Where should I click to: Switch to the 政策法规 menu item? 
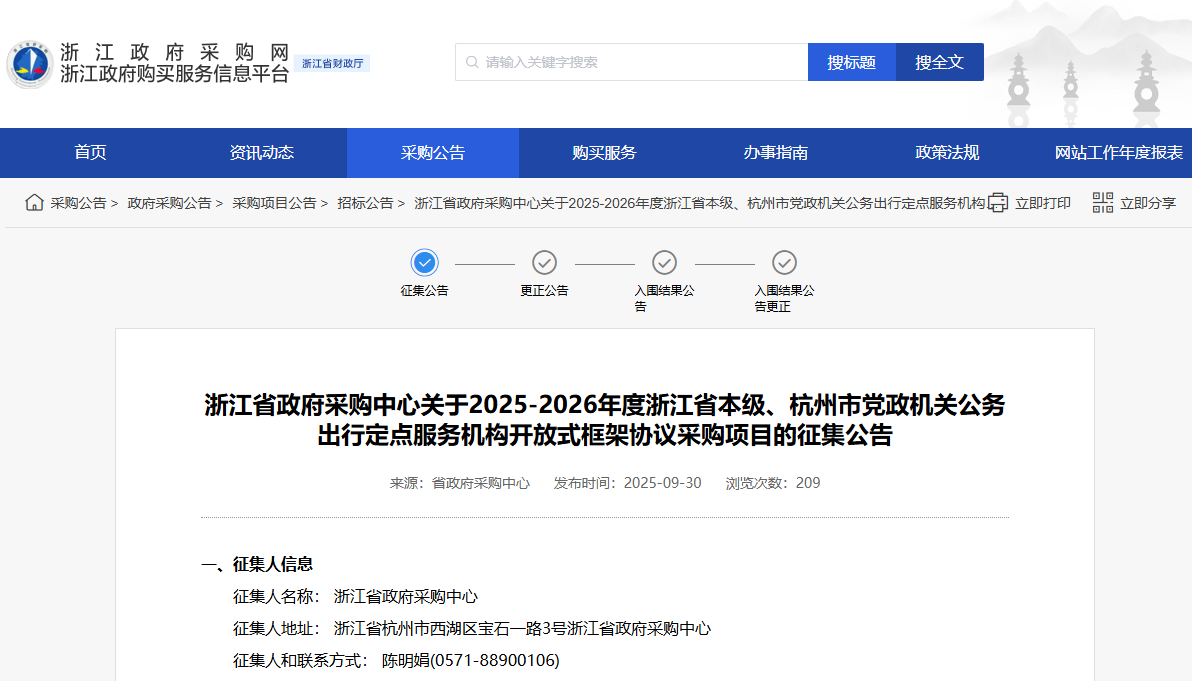tap(945, 152)
